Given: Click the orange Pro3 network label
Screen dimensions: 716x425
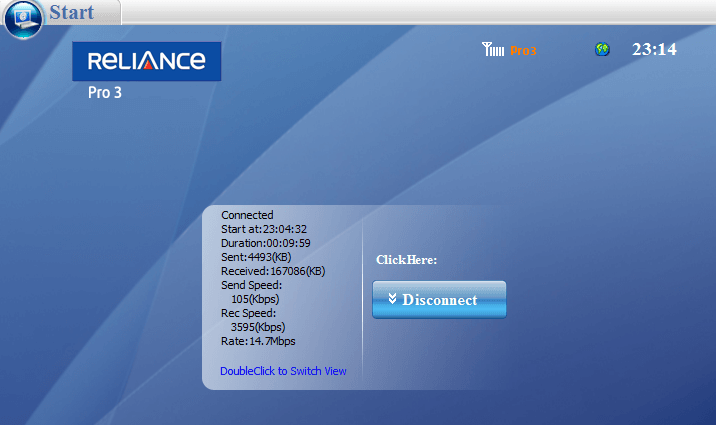Looking at the screenshot, I should 523,50.
